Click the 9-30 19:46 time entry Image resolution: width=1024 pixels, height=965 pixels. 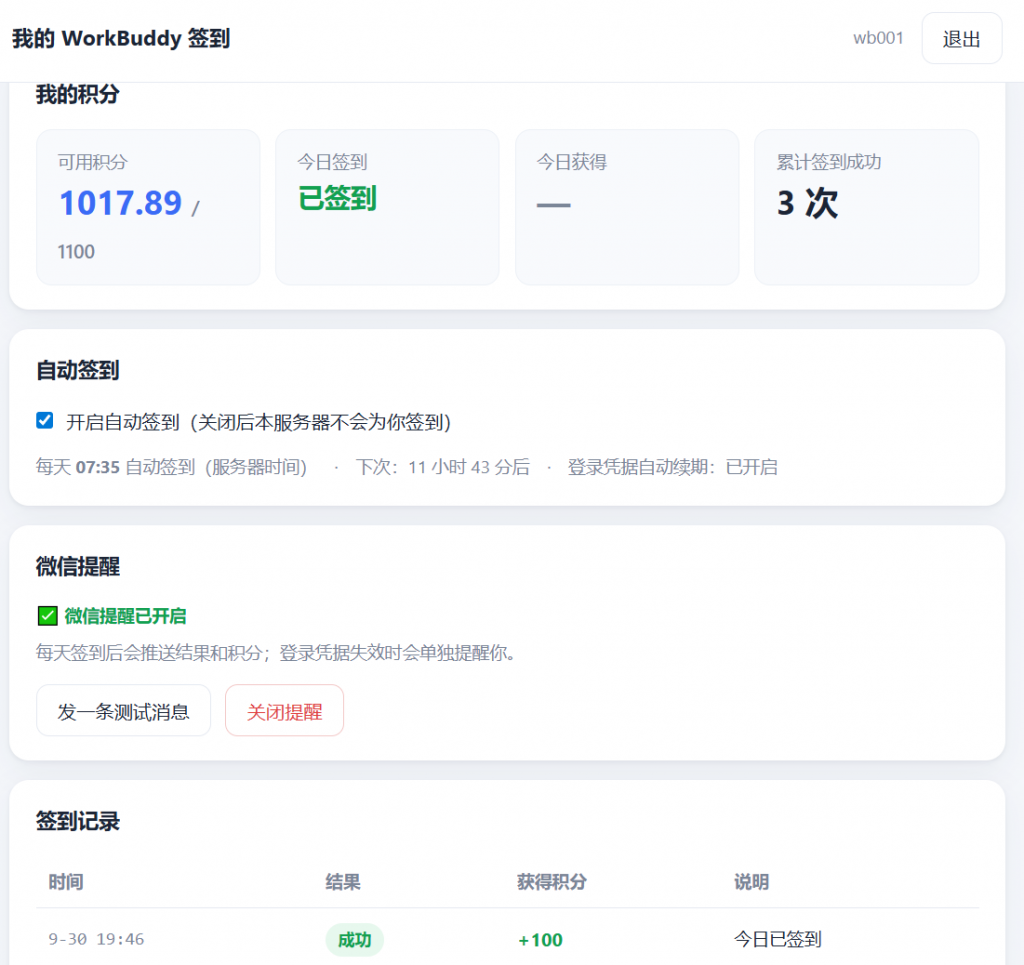click(x=96, y=939)
